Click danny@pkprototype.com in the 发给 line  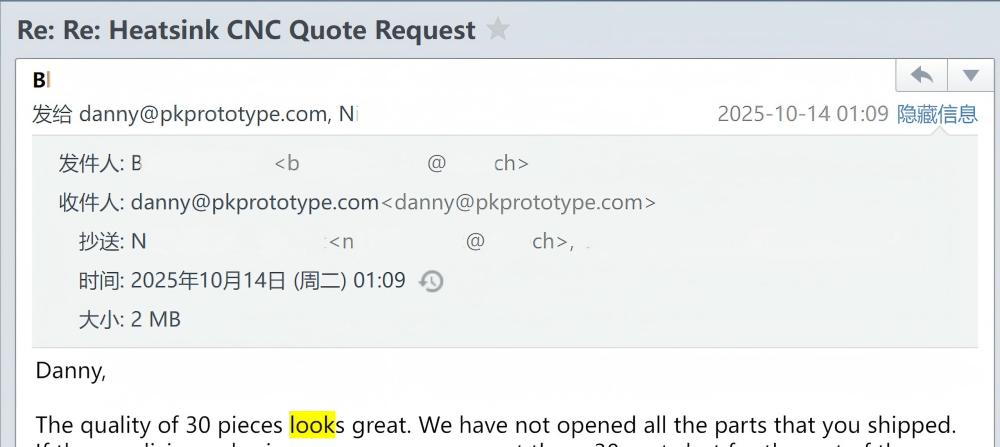(203, 114)
